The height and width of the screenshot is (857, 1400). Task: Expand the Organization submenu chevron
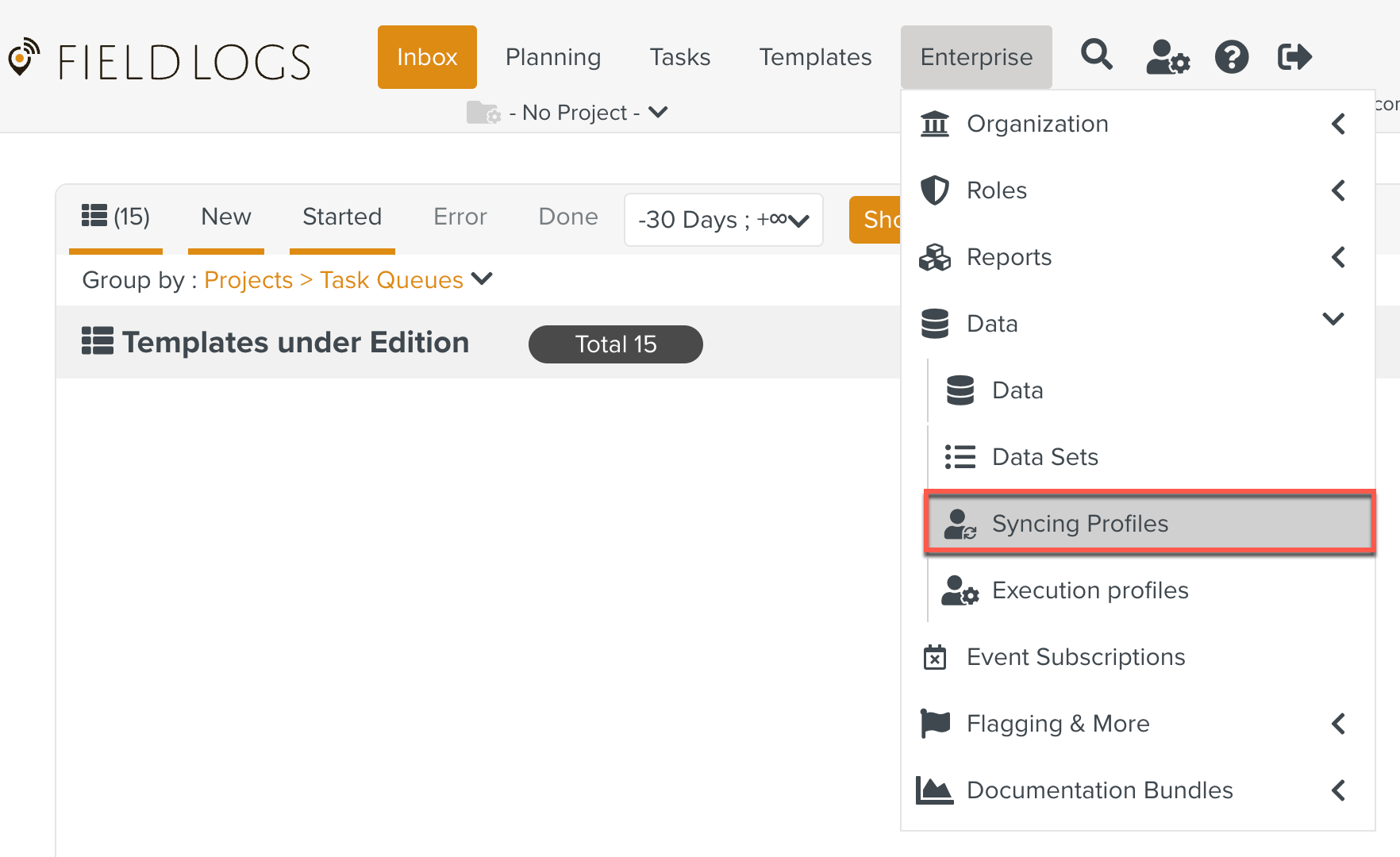1338,124
